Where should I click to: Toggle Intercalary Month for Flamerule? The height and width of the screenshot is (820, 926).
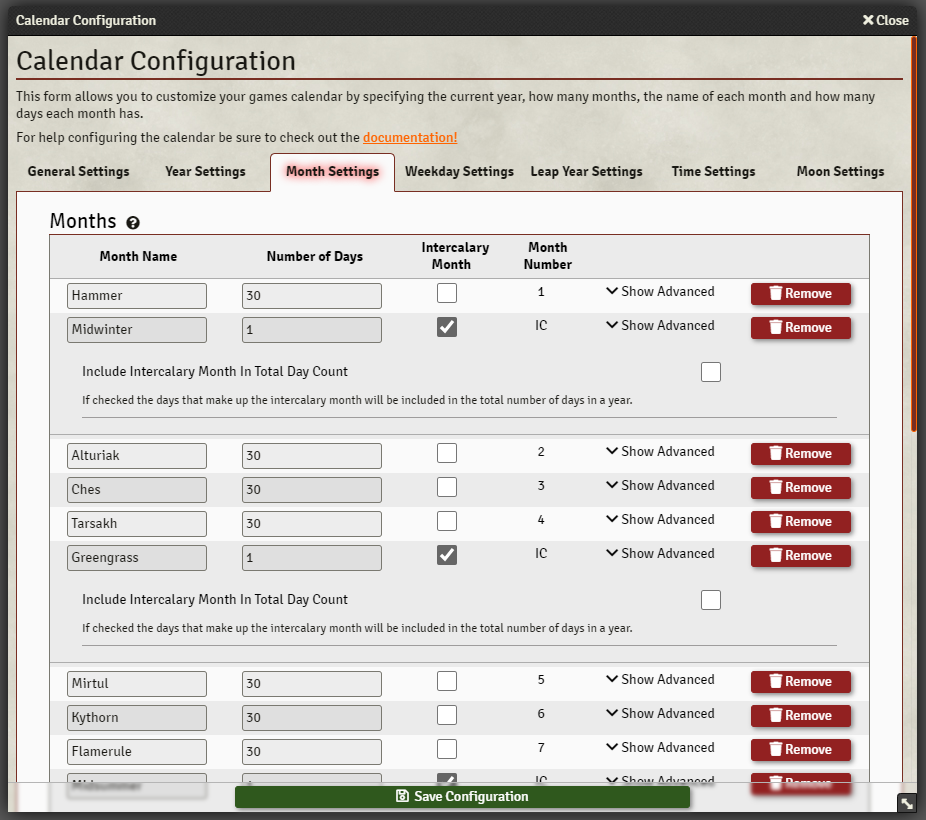click(x=446, y=749)
